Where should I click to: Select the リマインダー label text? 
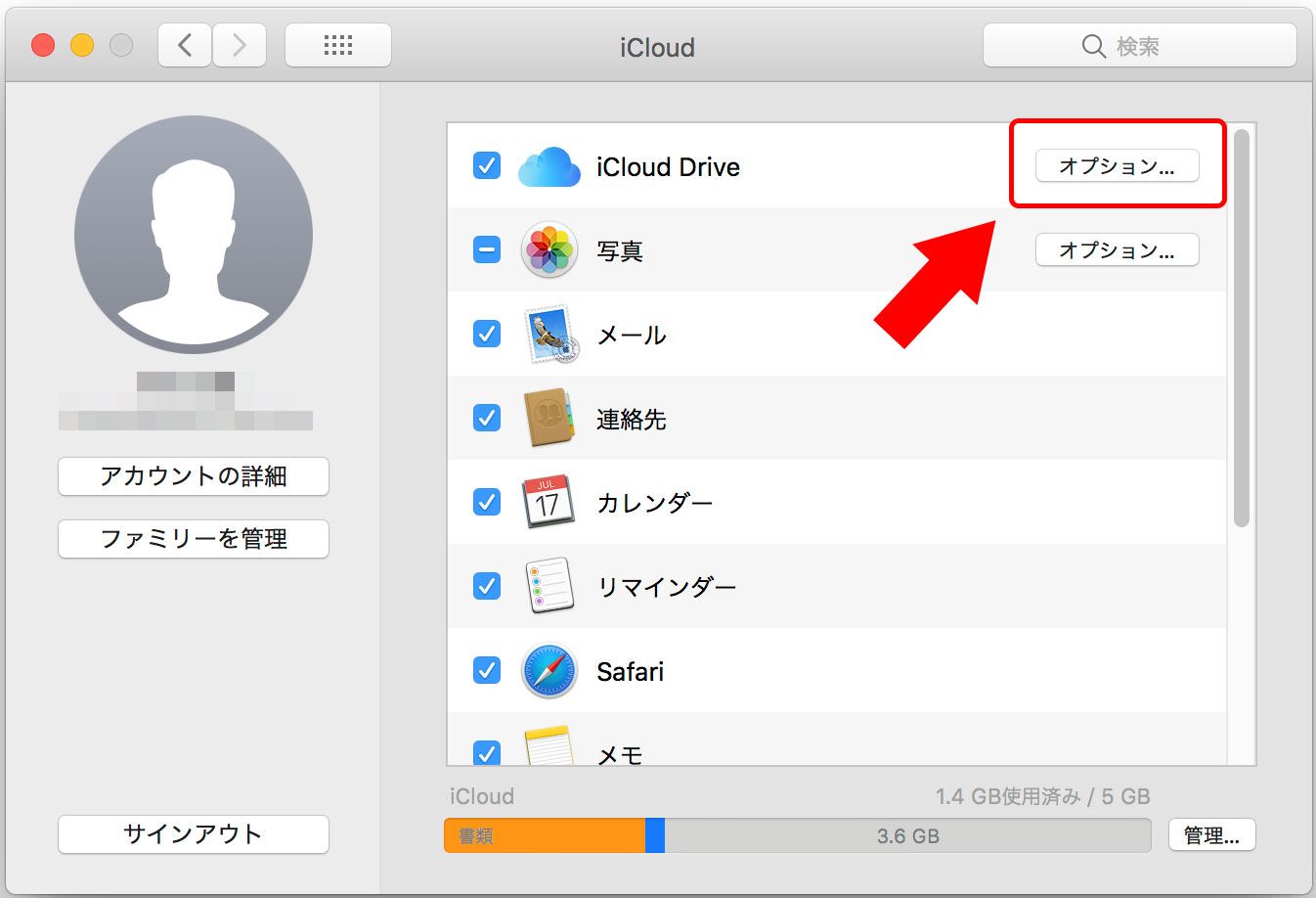coord(667,588)
